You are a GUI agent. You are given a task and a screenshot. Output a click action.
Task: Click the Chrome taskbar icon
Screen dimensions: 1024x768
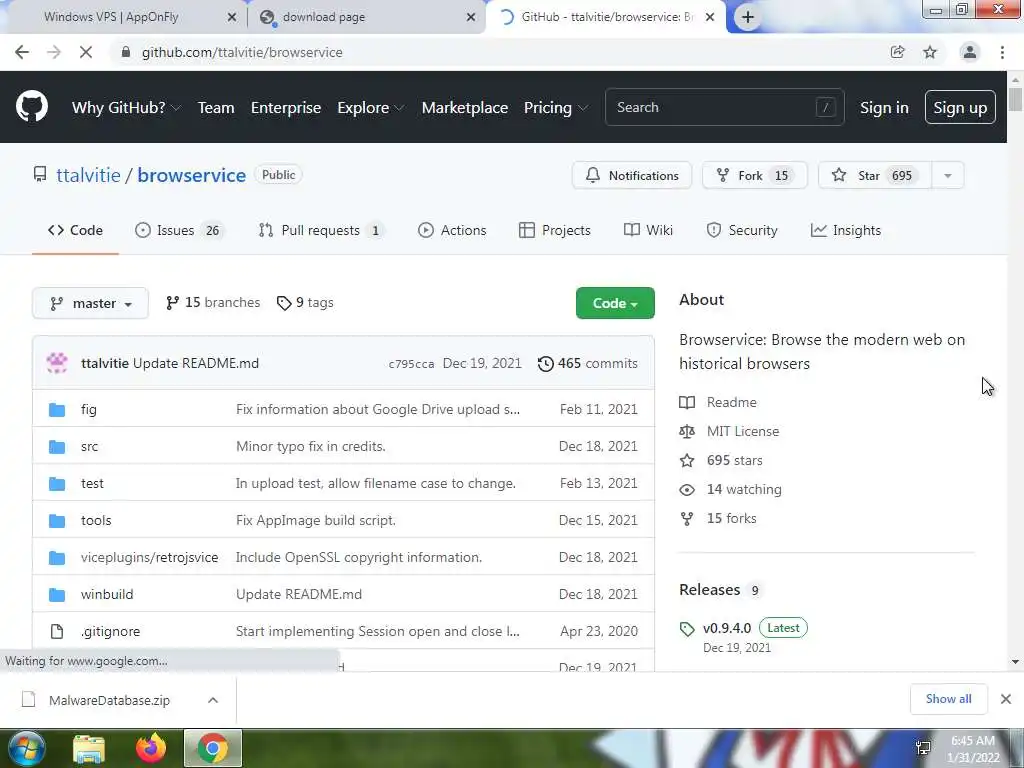tap(213, 748)
